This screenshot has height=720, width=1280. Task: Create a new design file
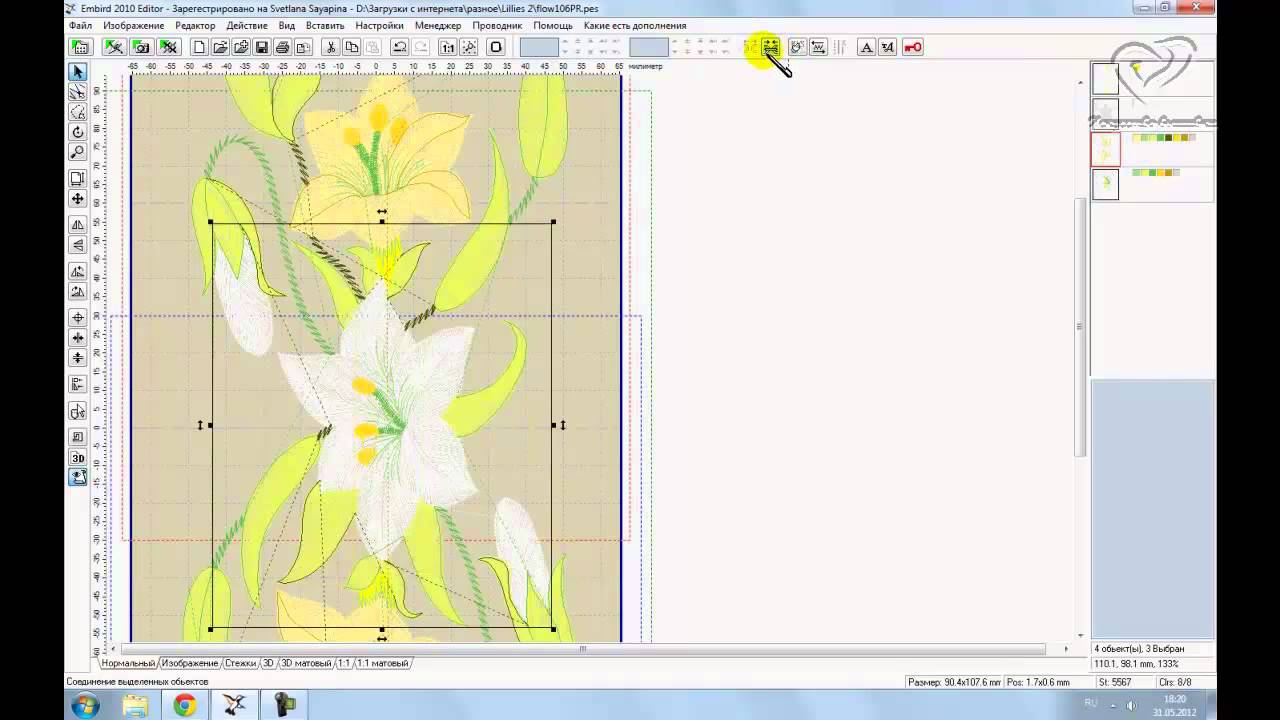[199, 47]
